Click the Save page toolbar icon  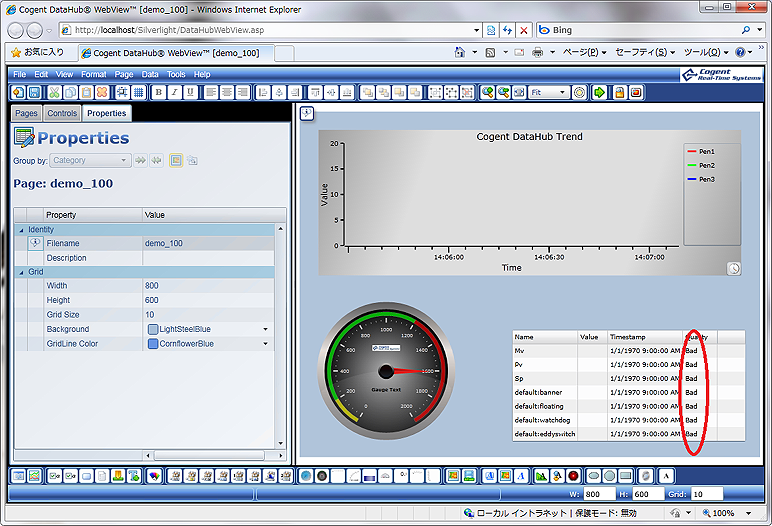(34, 92)
